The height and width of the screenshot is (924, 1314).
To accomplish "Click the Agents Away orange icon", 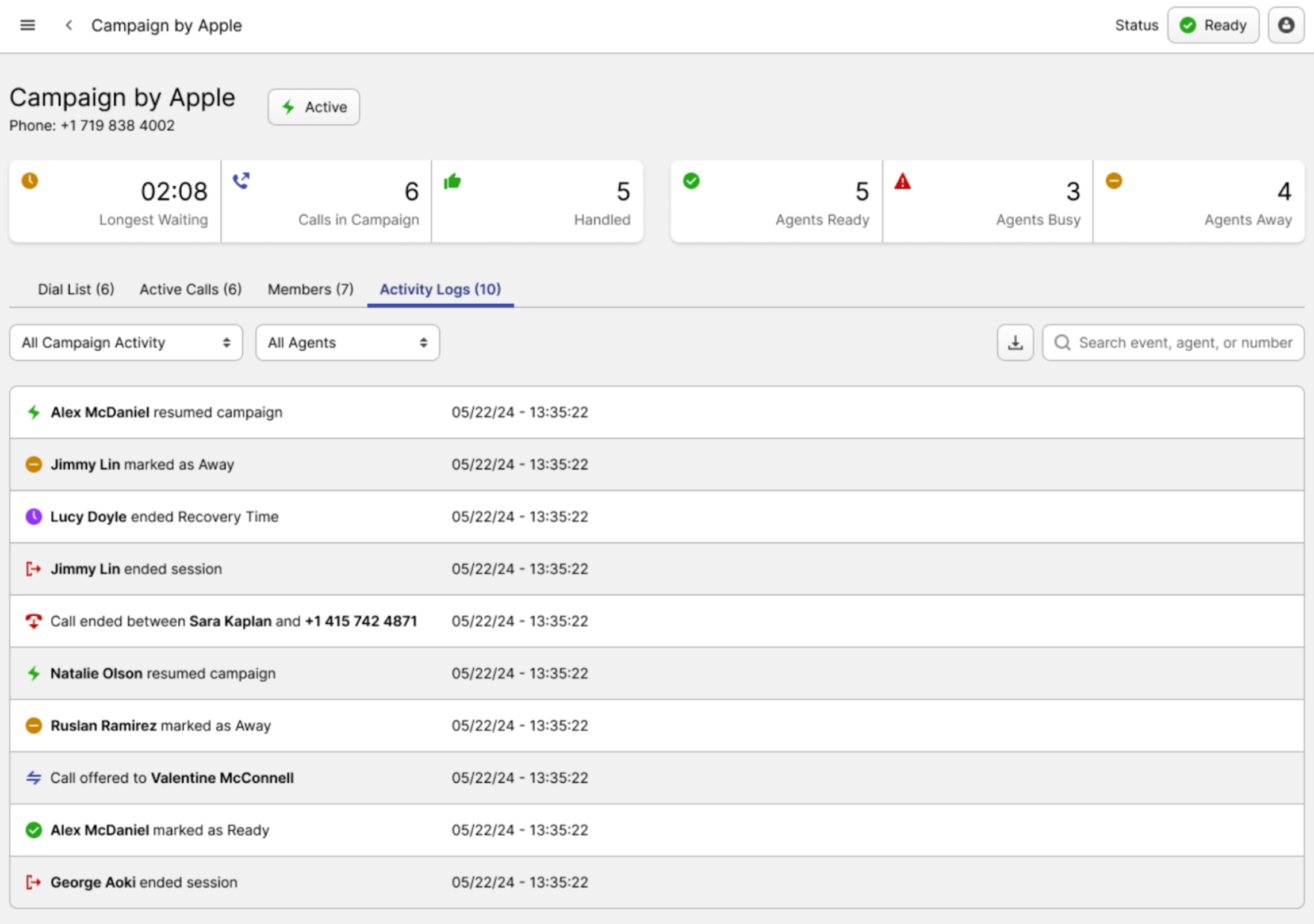I will point(1113,181).
